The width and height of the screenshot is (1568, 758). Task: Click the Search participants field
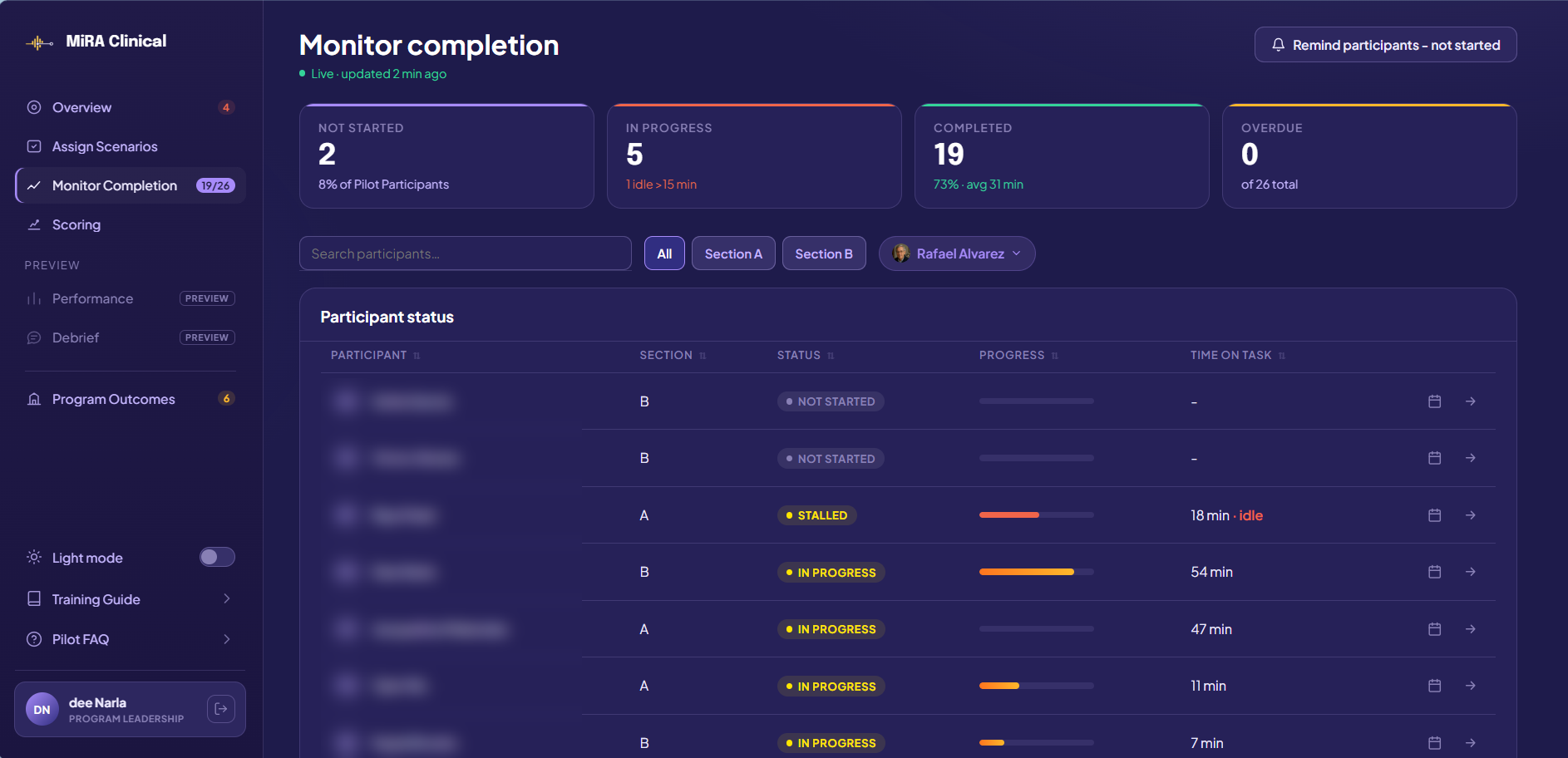point(466,253)
